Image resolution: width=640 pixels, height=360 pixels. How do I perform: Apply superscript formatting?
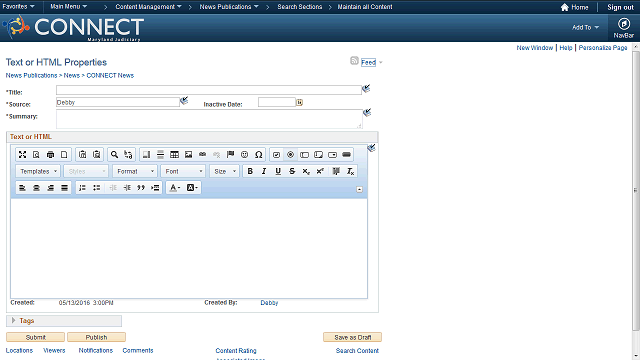point(320,171)
